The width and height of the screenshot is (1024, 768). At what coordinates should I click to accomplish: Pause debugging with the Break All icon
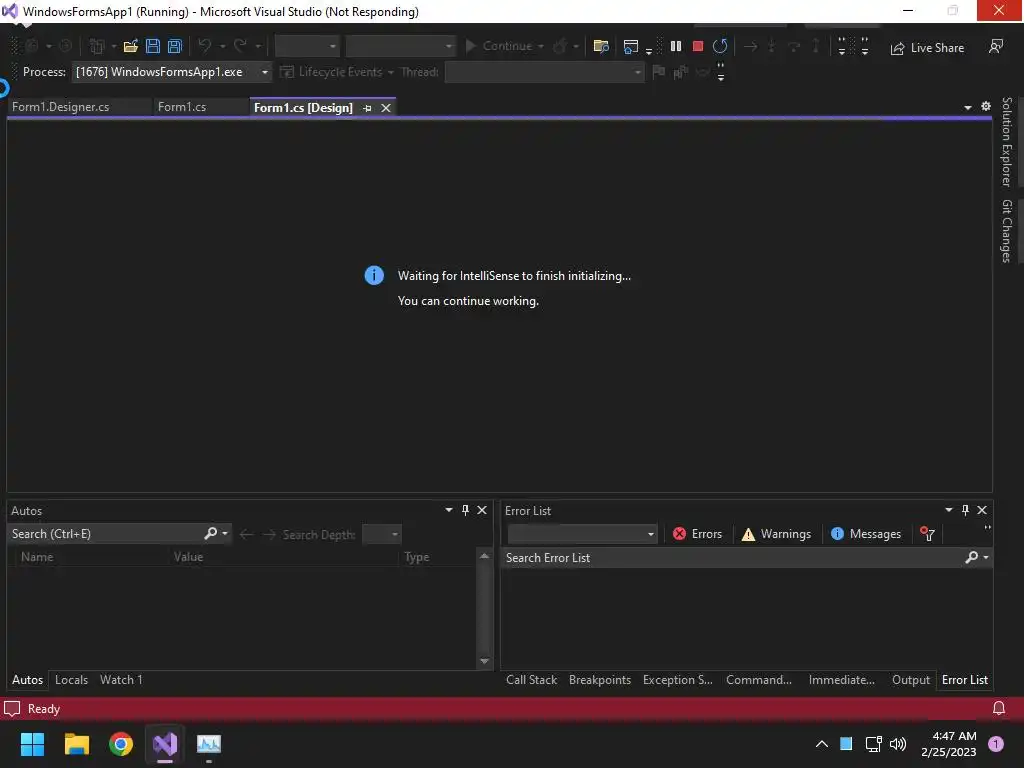click(676, 46)
